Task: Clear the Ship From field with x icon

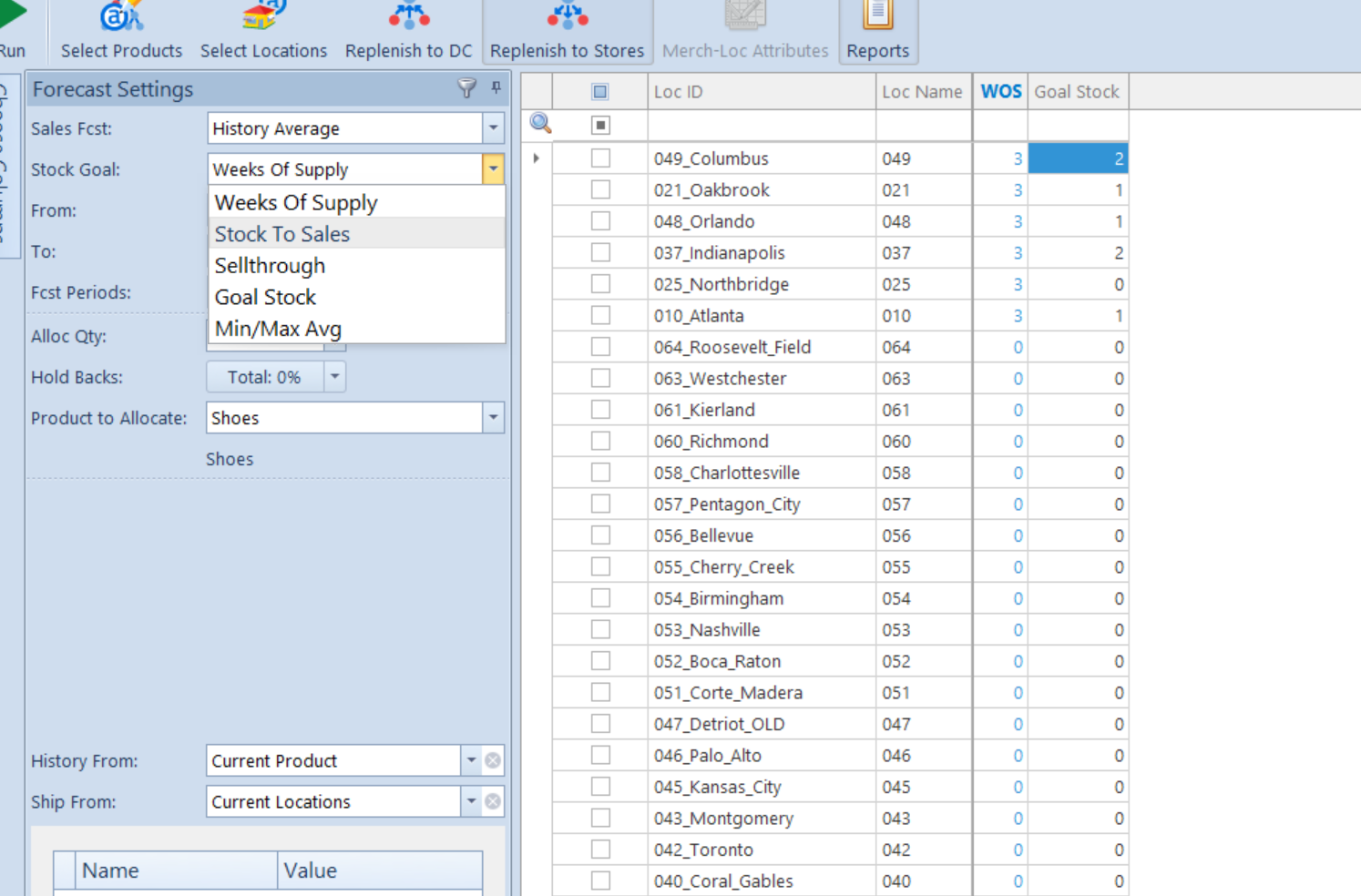Action: [x=493, y=801]
